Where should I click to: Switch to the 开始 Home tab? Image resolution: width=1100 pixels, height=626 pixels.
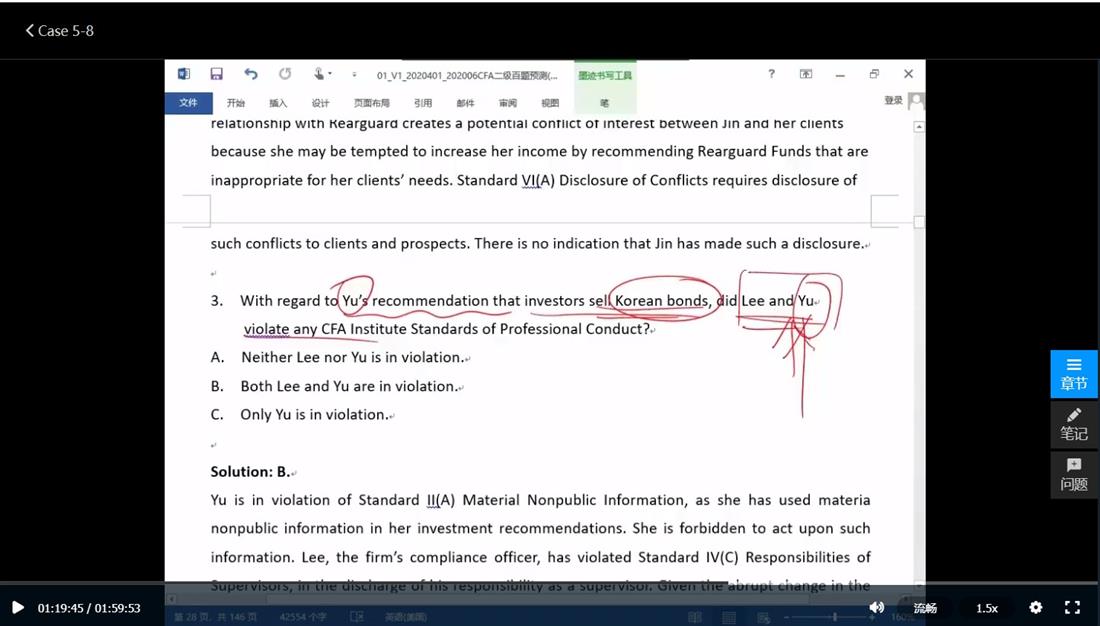click(236, 103)
